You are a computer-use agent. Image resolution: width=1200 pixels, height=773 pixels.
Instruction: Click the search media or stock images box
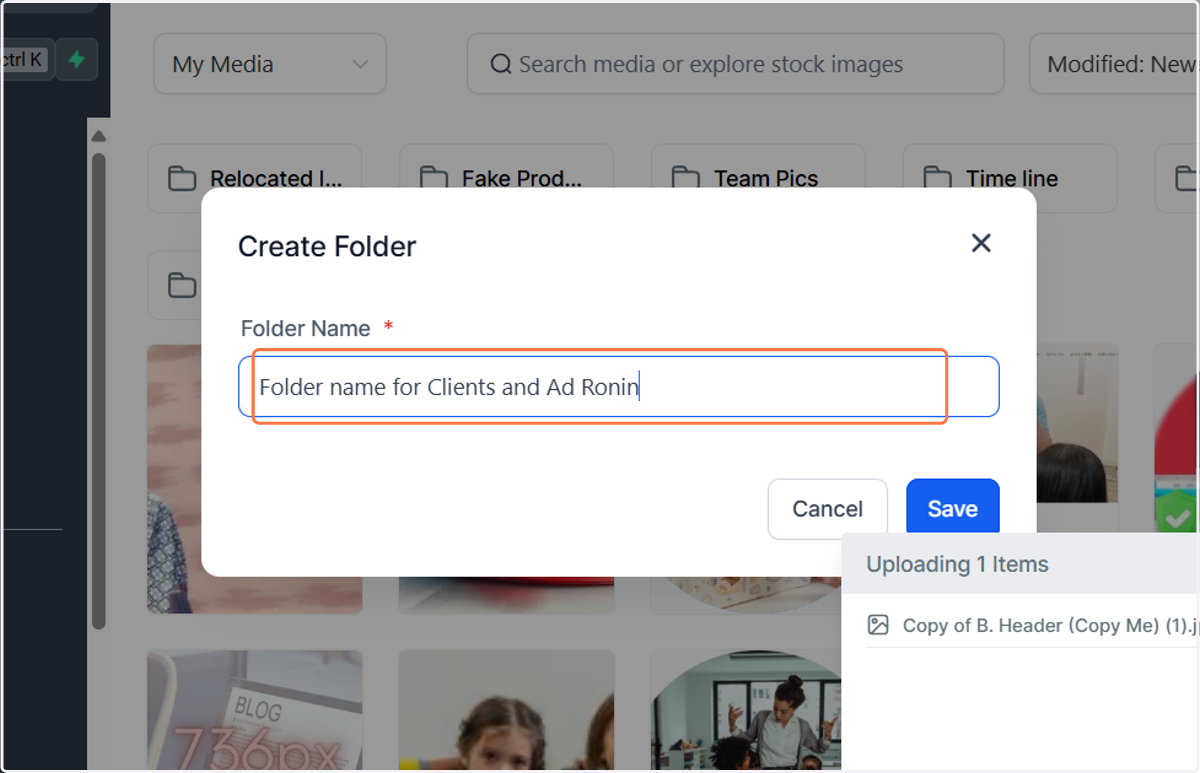pos(735,64)
